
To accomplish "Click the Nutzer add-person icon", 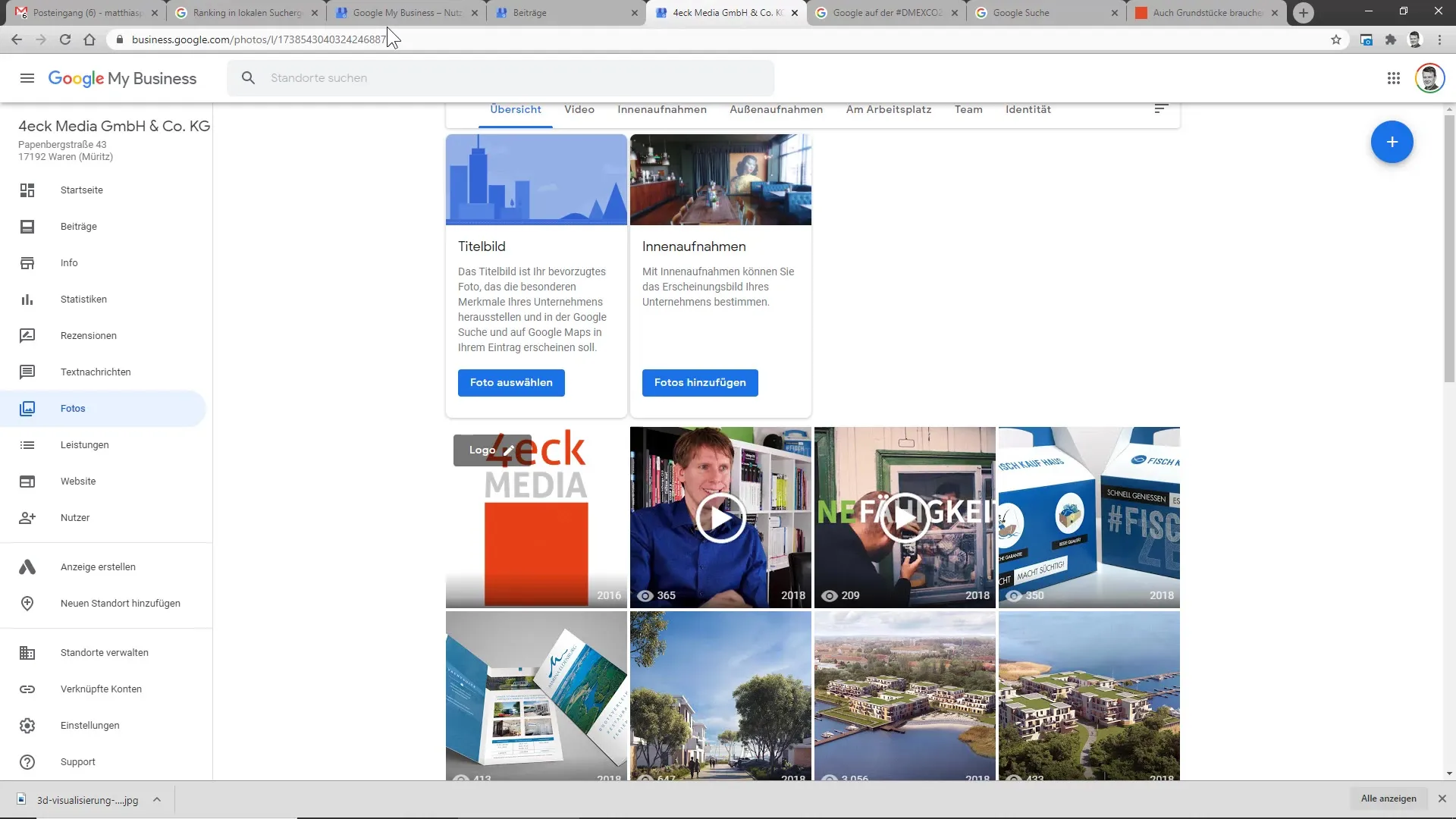I will [27, 518].
